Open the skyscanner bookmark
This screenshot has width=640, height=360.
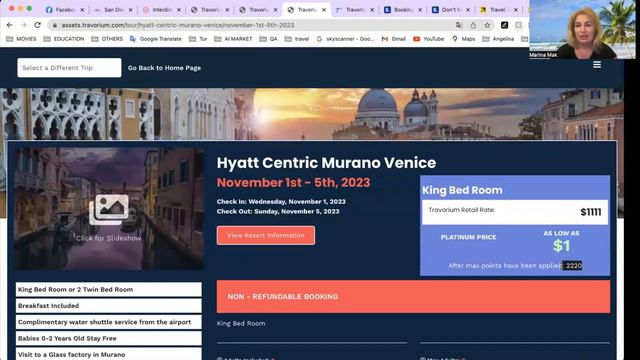pyautogui.click(x=345, y=39)
